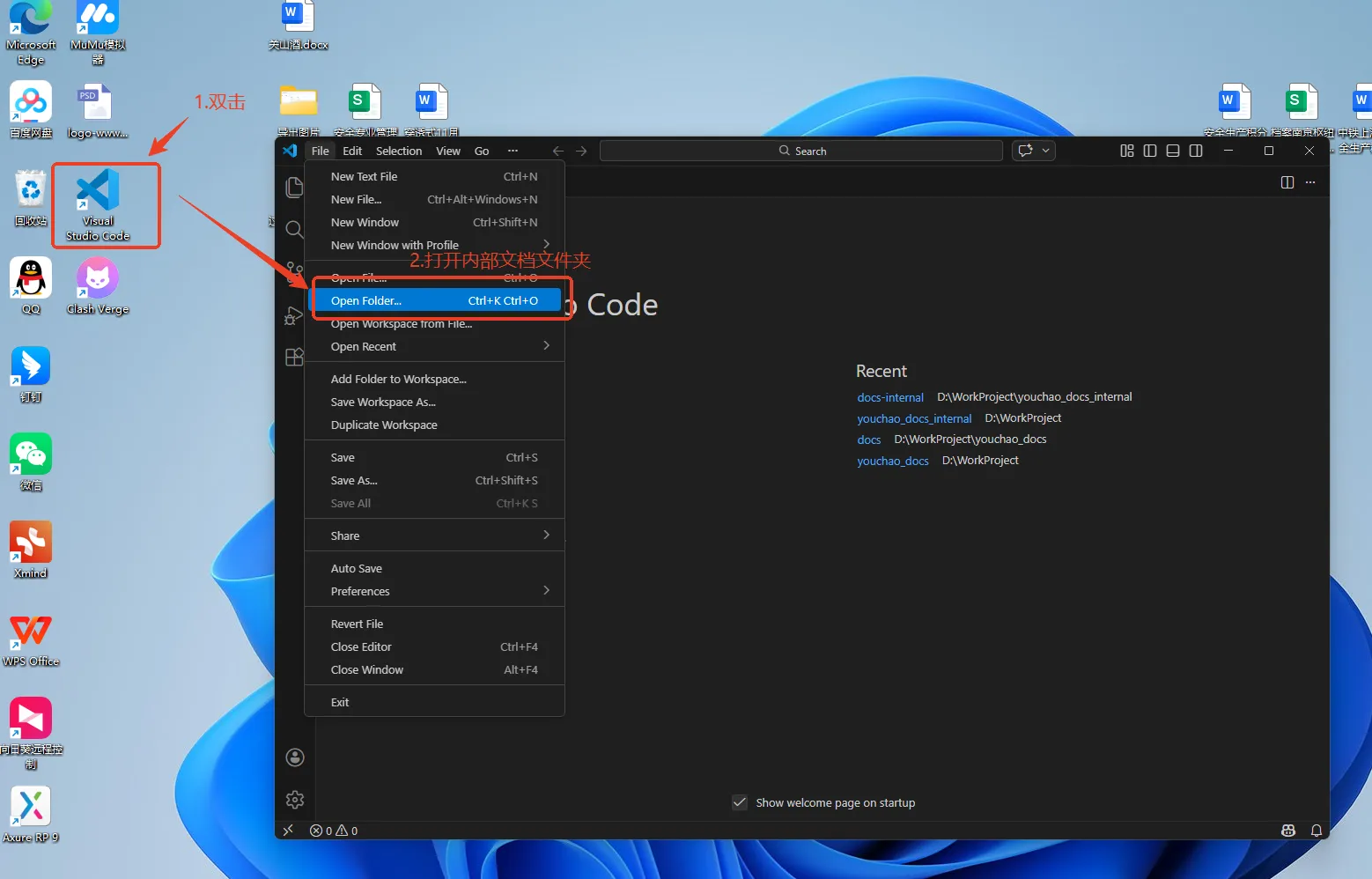The width and height of the screenshot is (1372, 879).
Task: Uncheck Show welcome page on startup
Action: click(740, 802)
